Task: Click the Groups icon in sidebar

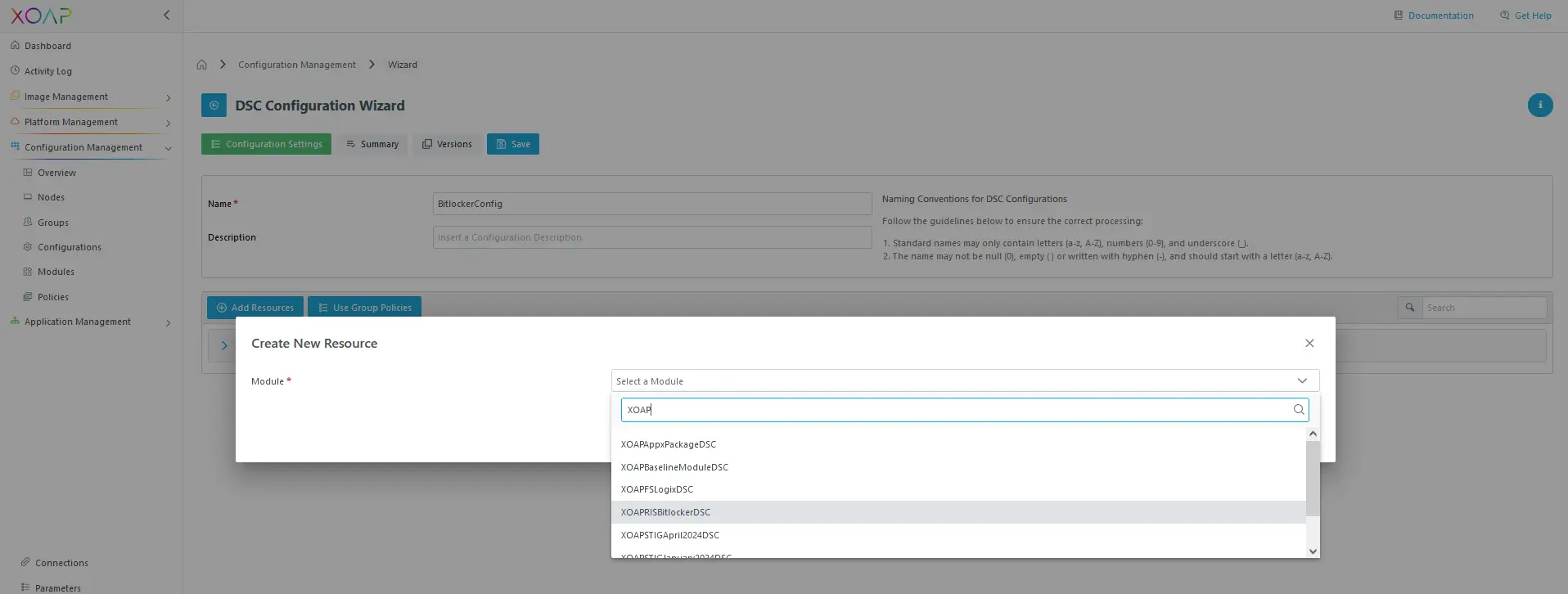Action: pyautogui.click(x=28, y=223)
